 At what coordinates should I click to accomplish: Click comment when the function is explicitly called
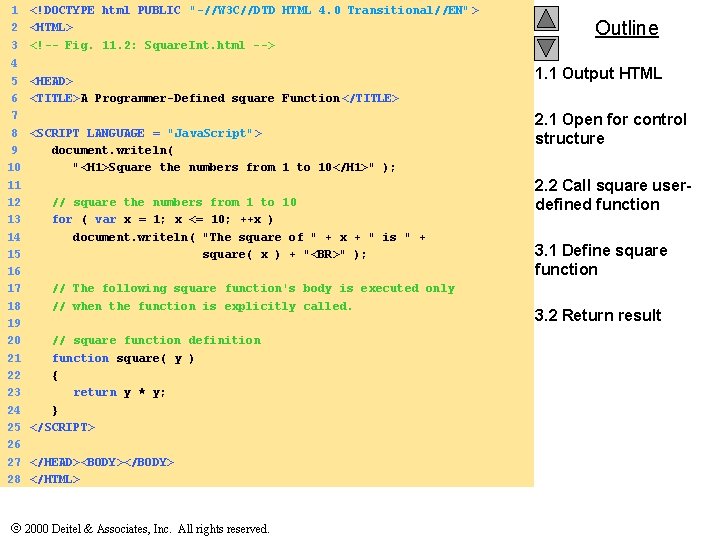tap(202, 306)
